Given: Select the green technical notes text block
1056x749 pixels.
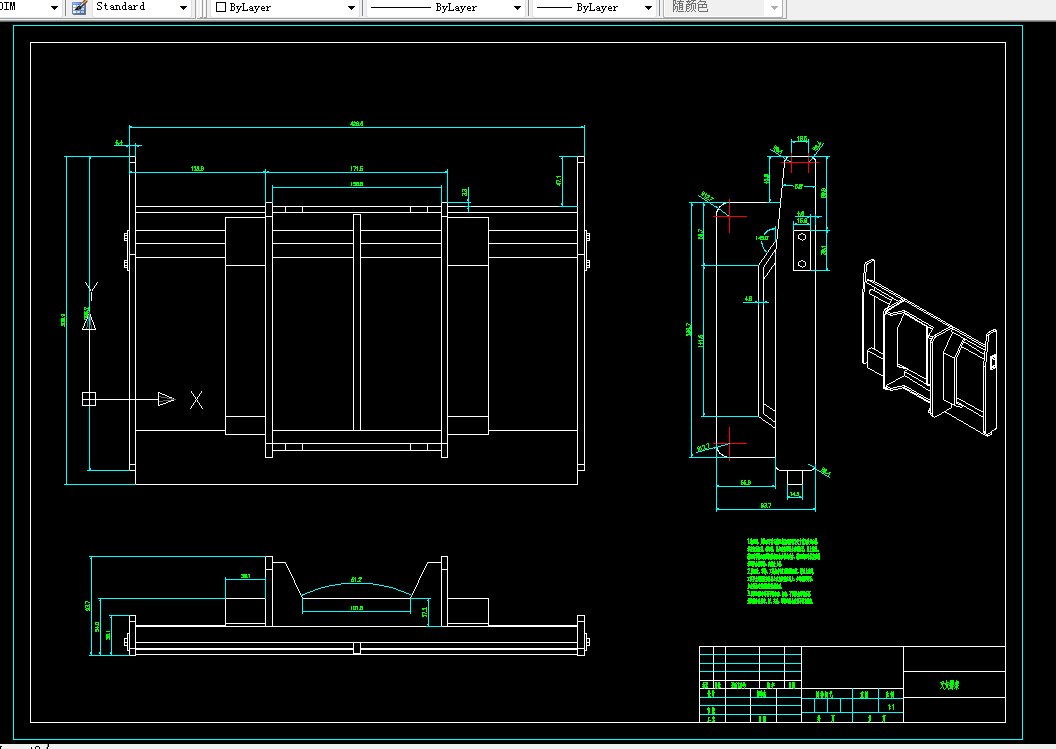Looking at the screenshot, I should point(783,571).
